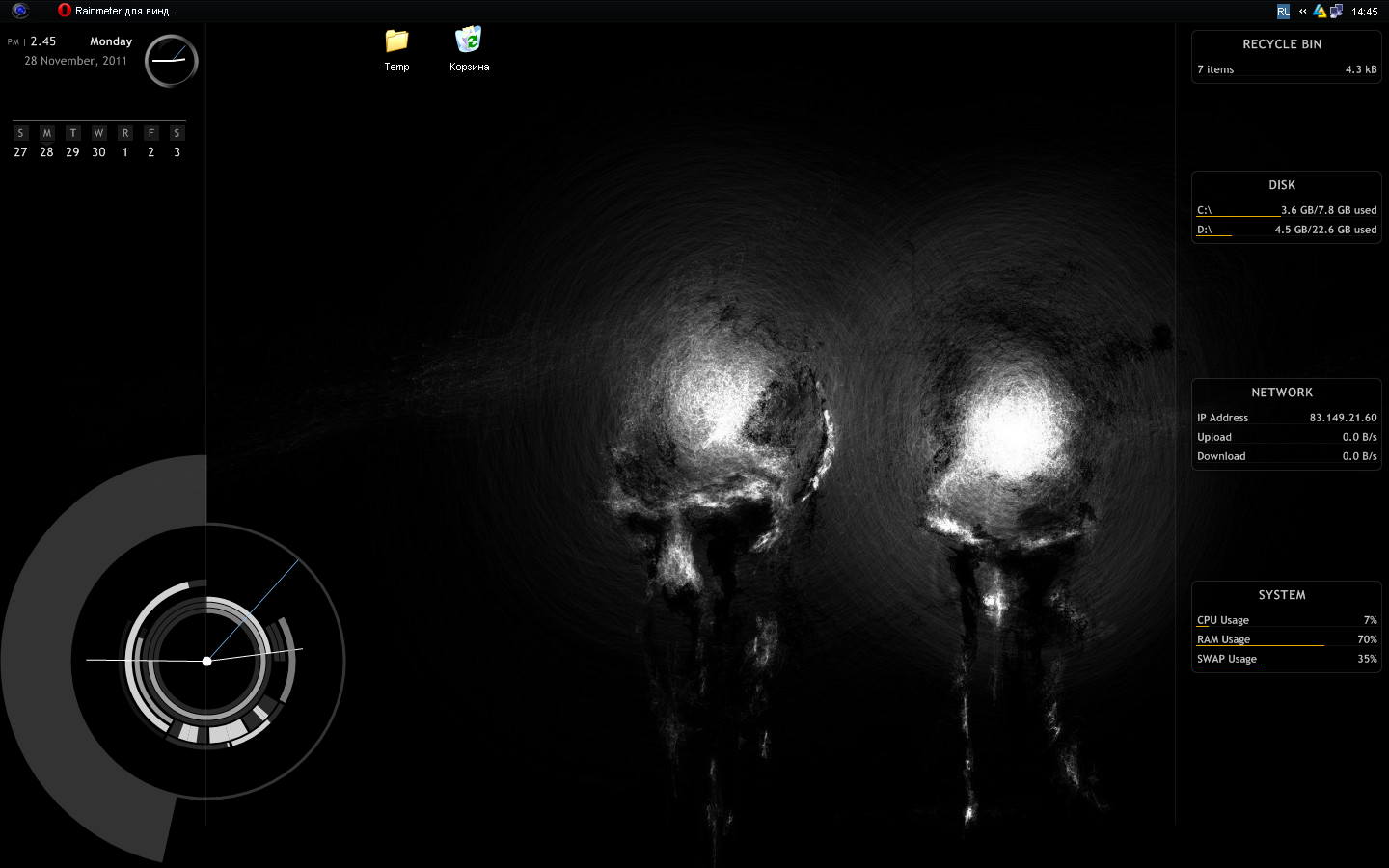This screenshot has width=1389, height=868.
Task: Click the small analog clock widget
Action: pos(171,61)
